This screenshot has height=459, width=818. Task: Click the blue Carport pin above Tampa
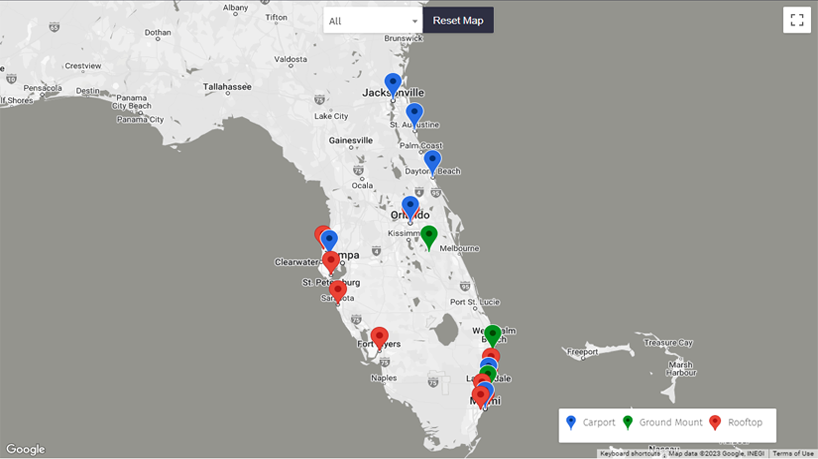pos(329,240)
